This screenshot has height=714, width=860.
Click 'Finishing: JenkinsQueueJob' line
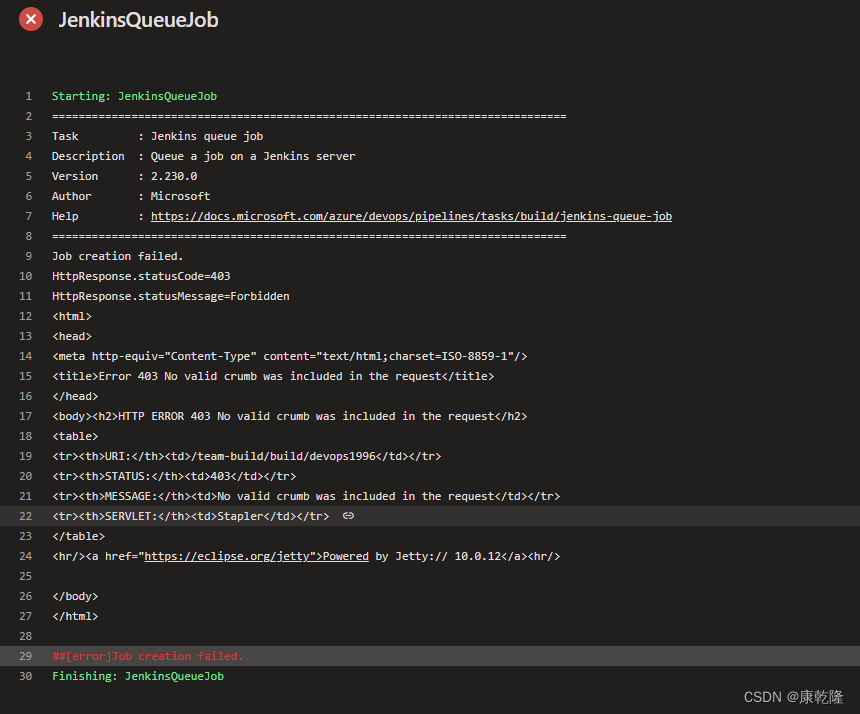[x=138, y=676]
